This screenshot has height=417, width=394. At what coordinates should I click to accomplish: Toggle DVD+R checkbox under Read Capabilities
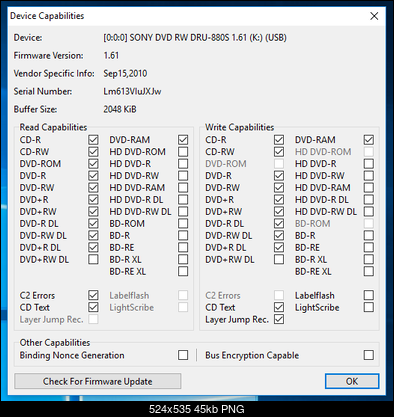(93, 200)
